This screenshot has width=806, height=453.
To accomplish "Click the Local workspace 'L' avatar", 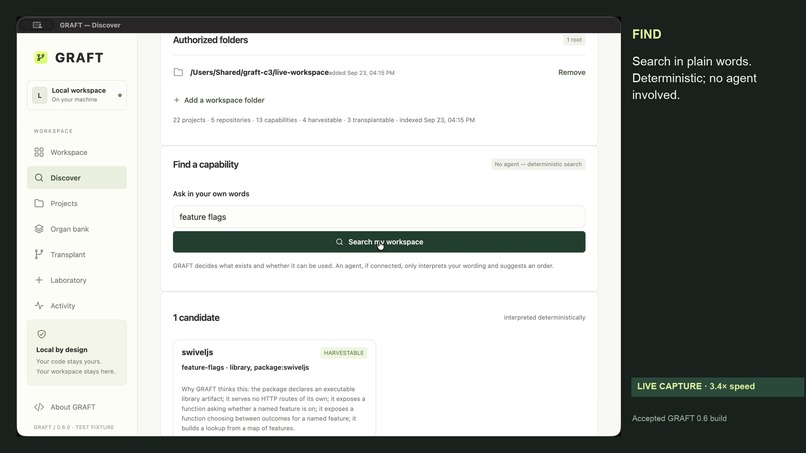I will point(40,95).
